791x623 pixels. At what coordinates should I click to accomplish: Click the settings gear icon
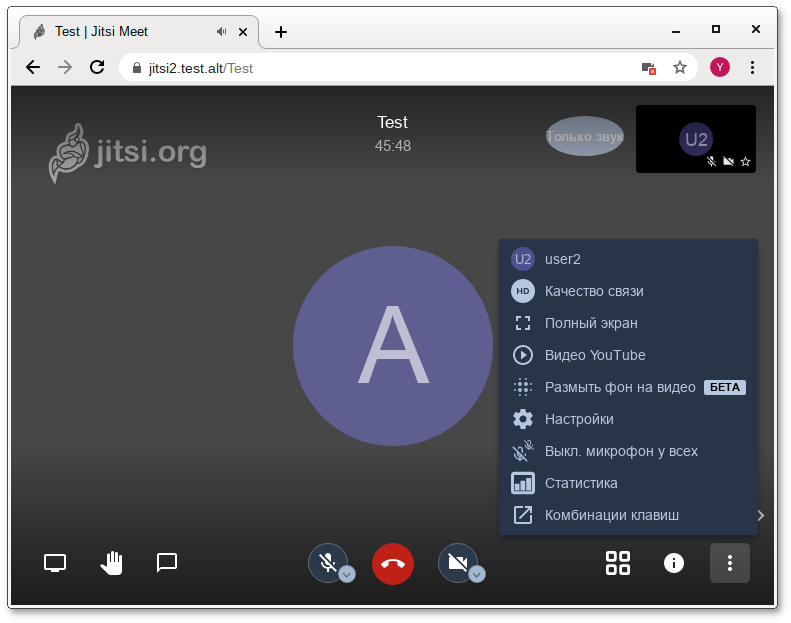point(523,419)
